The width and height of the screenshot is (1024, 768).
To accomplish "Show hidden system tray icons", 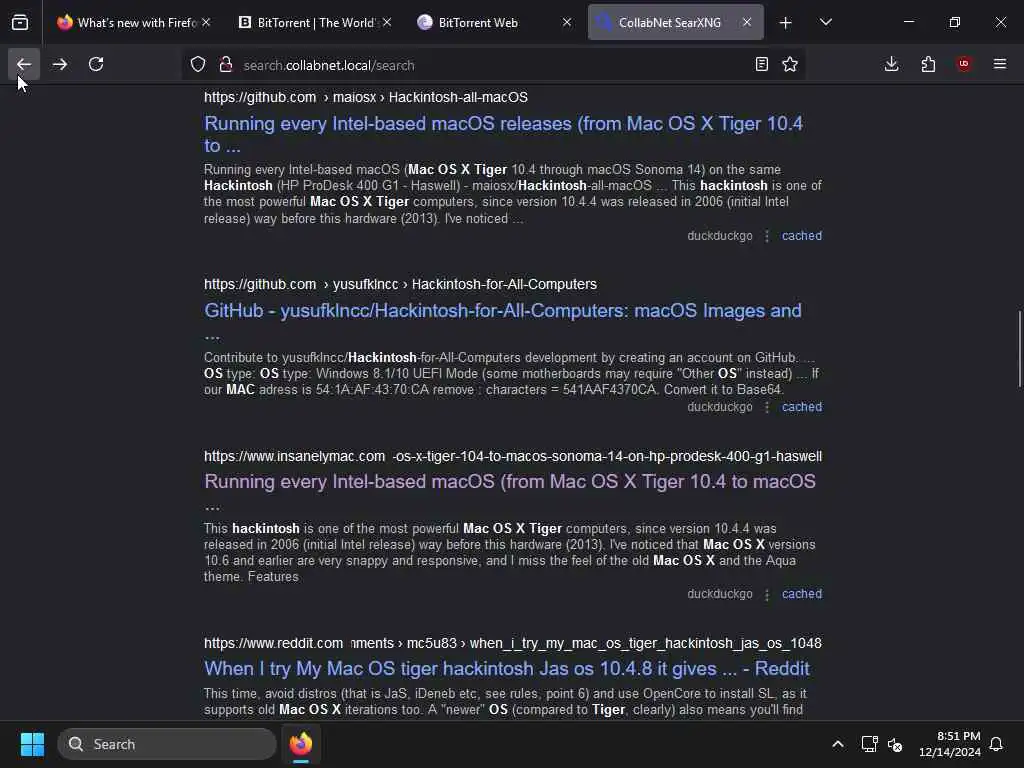I will tap(838, 744).
